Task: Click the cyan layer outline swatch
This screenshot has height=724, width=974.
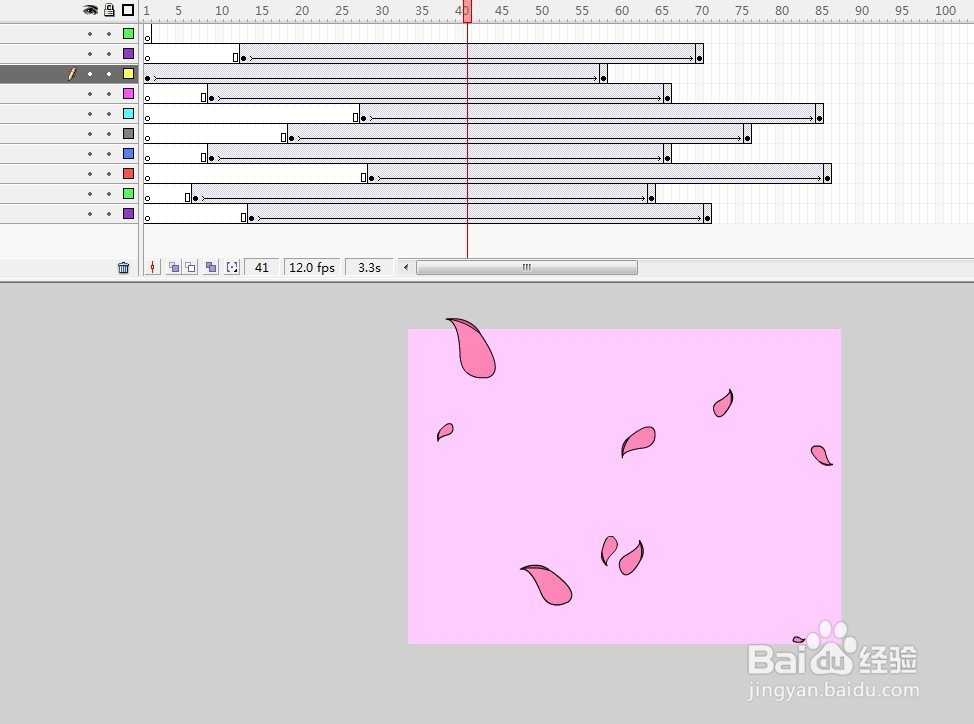Action: pyautogui.click(x=129, y=113)
